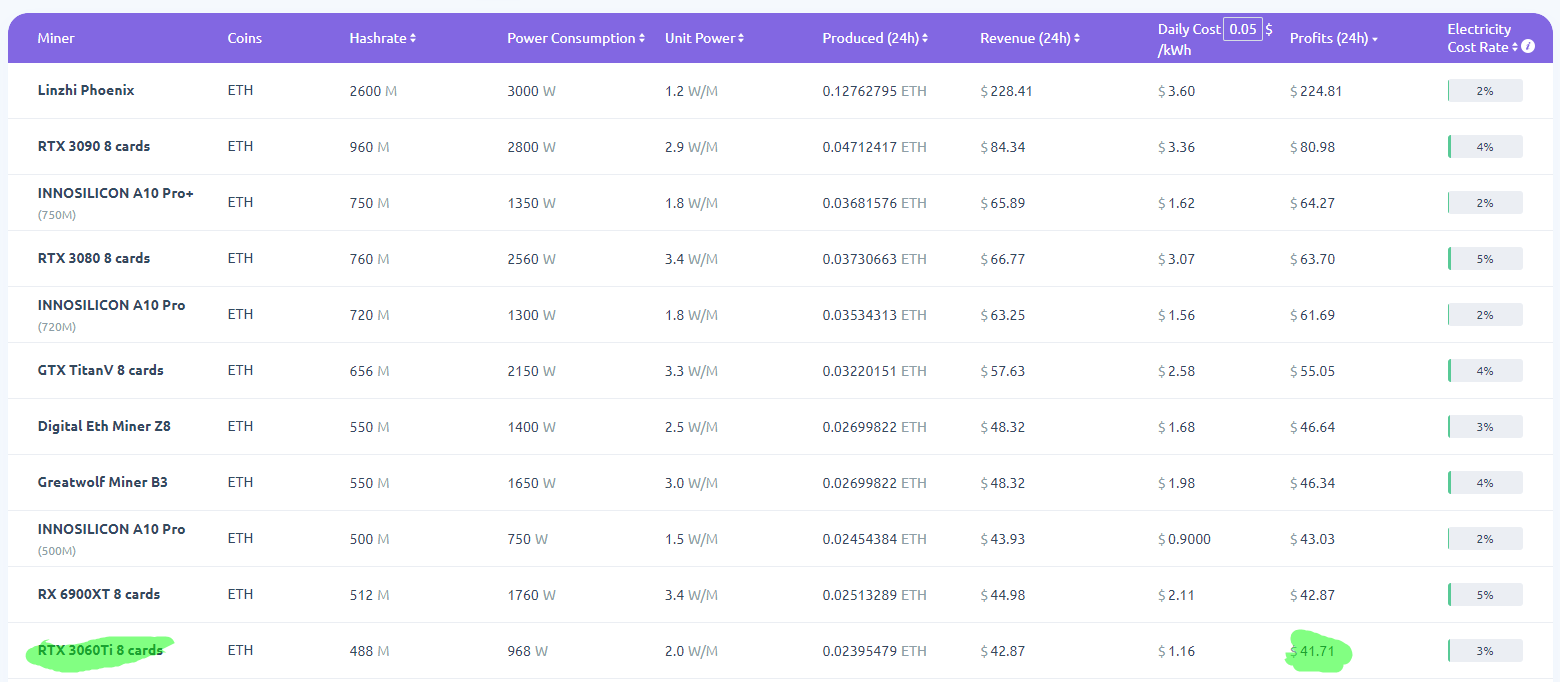1560x682 pixels.
Task: Click the Hashrate column sort icon
Action: (413, 39)
